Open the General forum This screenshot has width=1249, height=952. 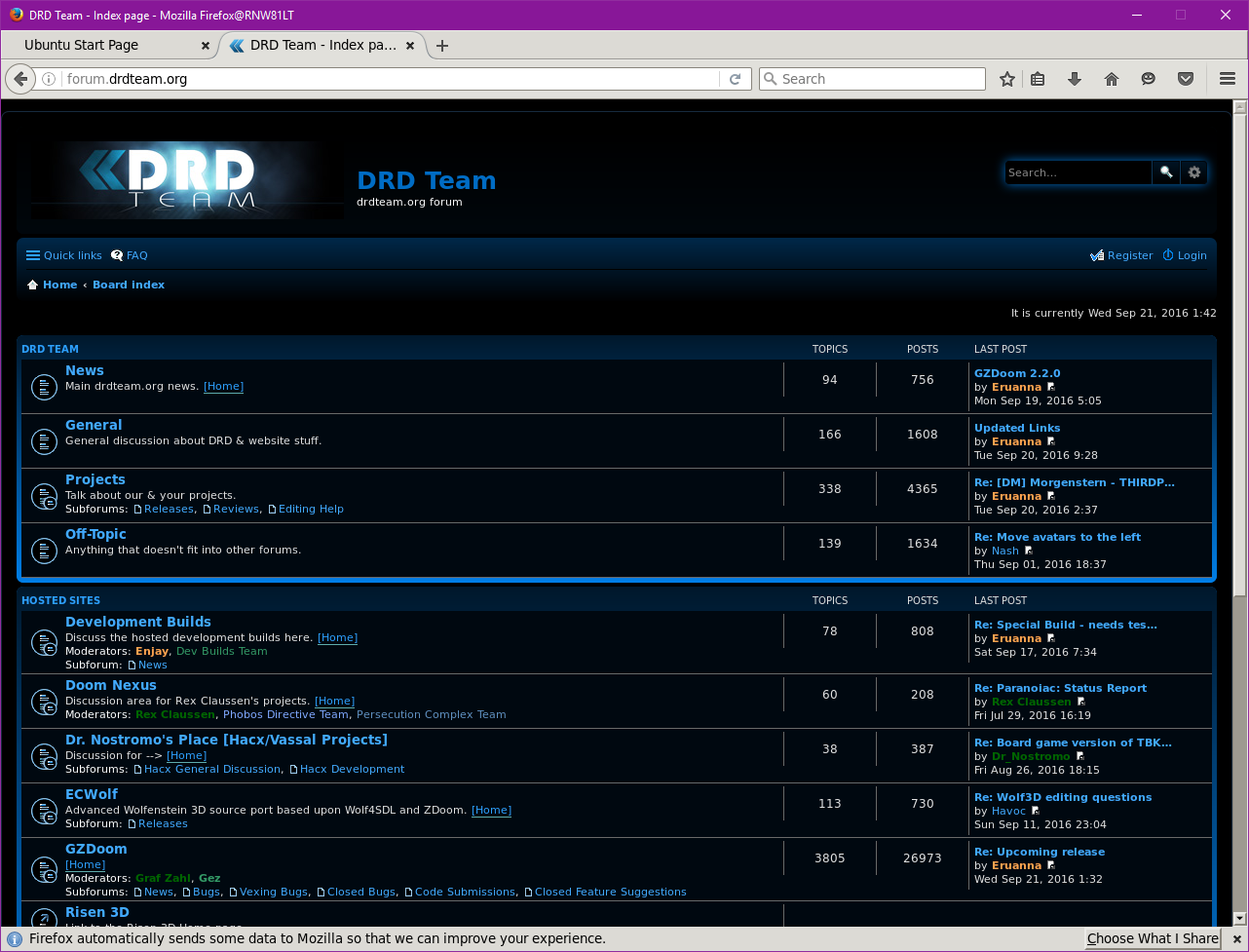pos(94,425)
